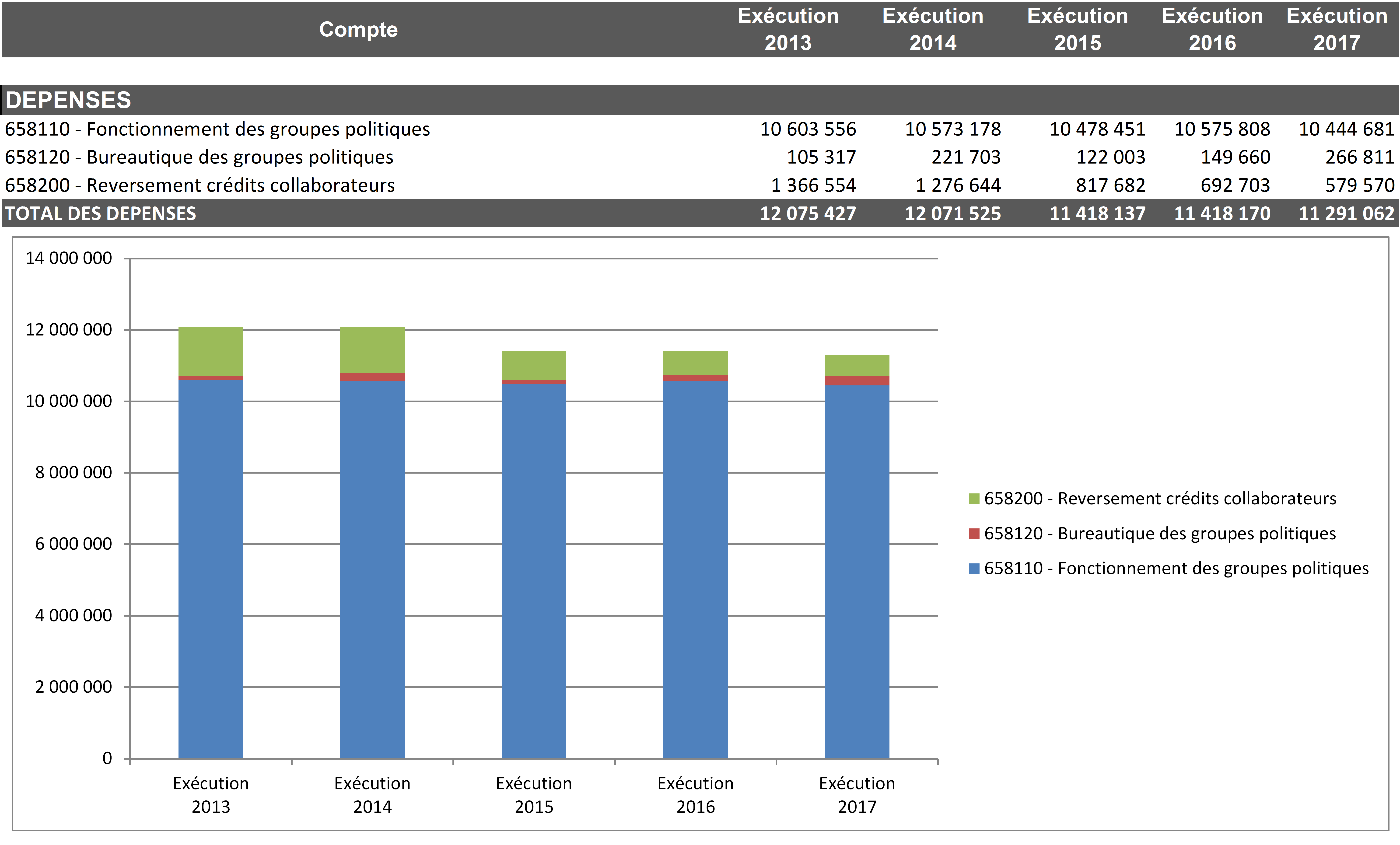Image resolution: width=1400 pixels, height=845 pixels.
Task: Select the DEPENSES section header row
Action: (x=68, y=100)
